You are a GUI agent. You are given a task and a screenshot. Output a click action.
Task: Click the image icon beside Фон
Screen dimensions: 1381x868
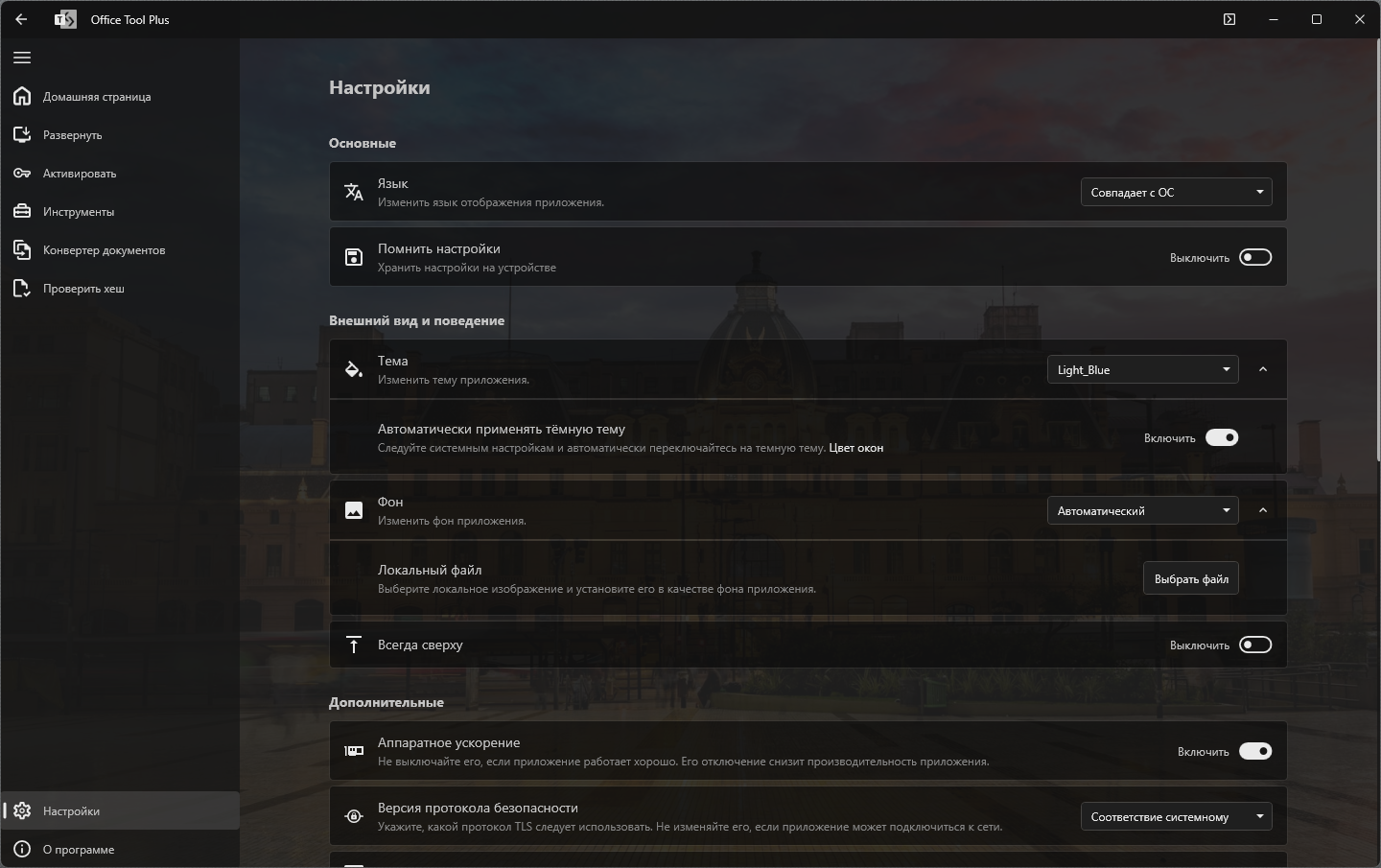tap(354, 510)
